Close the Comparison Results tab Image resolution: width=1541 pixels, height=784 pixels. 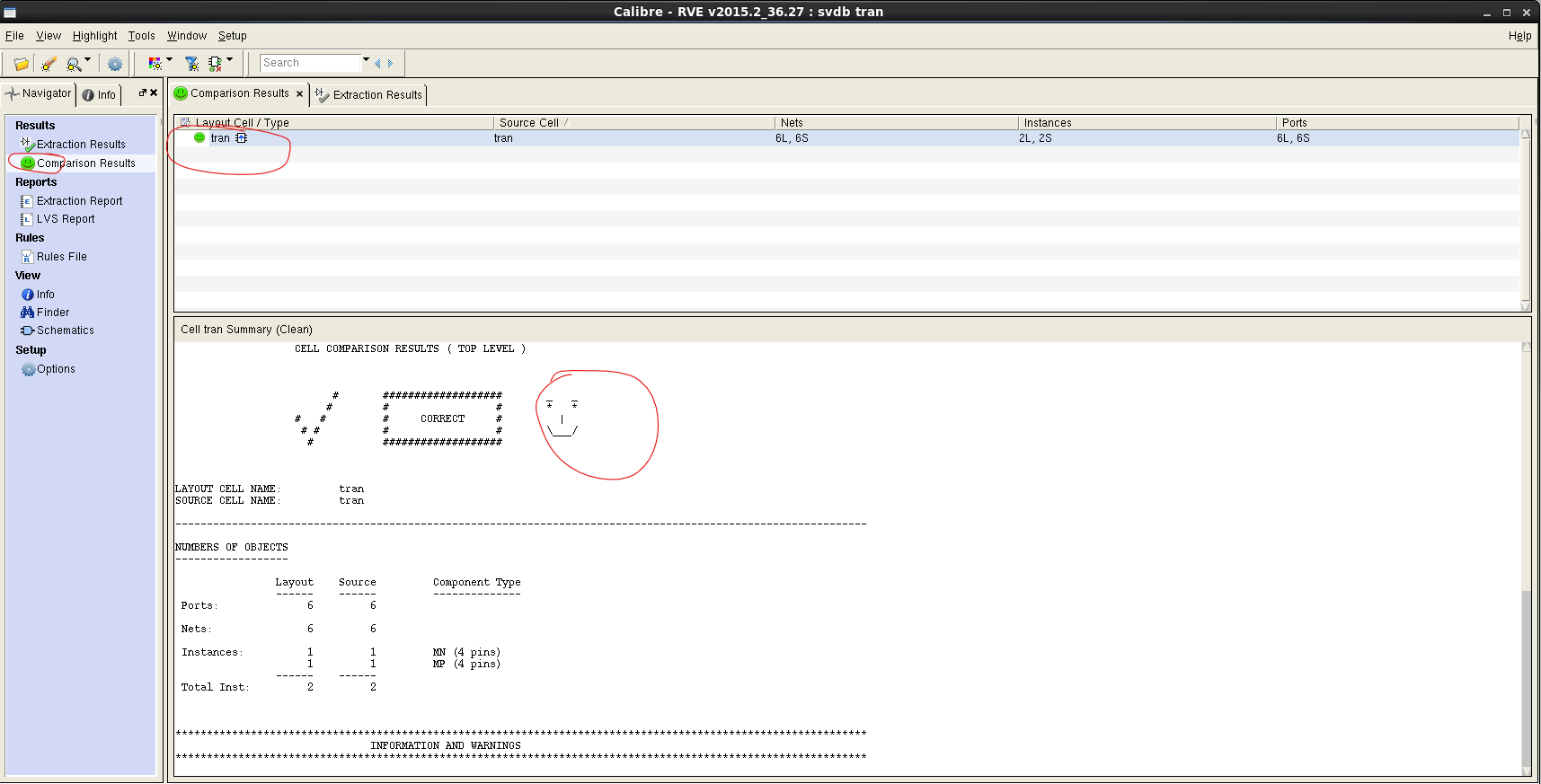(x=299, y=94)
